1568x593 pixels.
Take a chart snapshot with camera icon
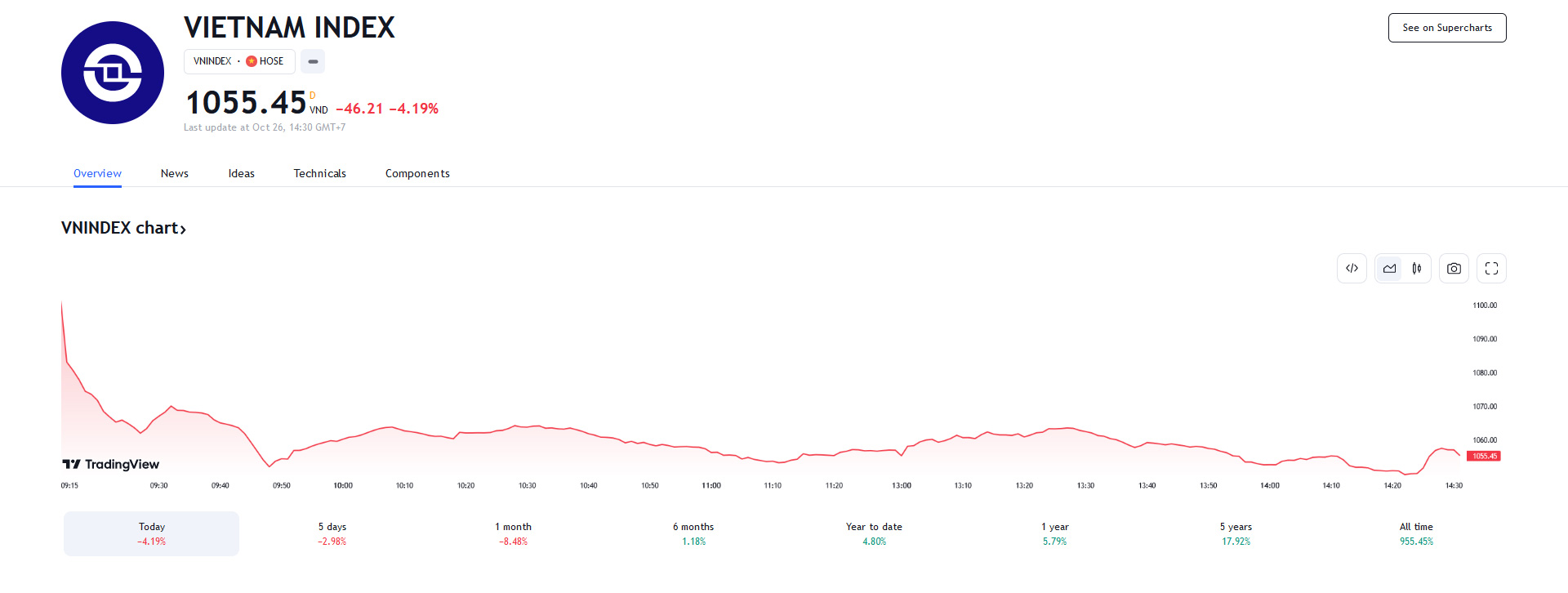pos(1454,269)
